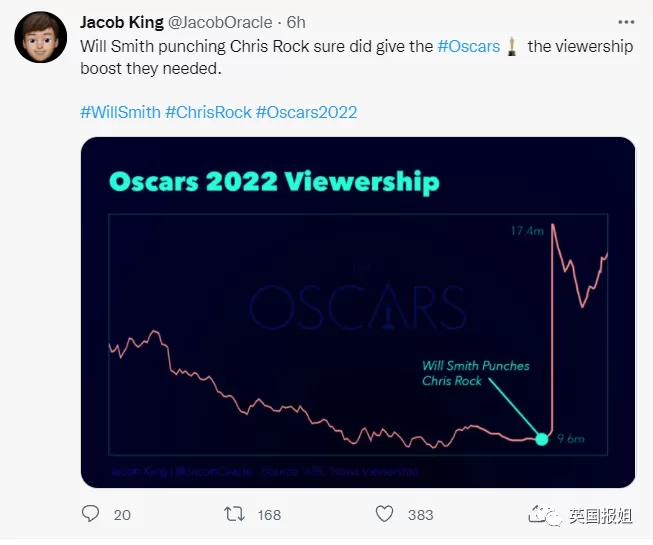Click the Jacob King display name
Image resolution: width=653 pixels, height=545 pixels.
coord(122,22)
